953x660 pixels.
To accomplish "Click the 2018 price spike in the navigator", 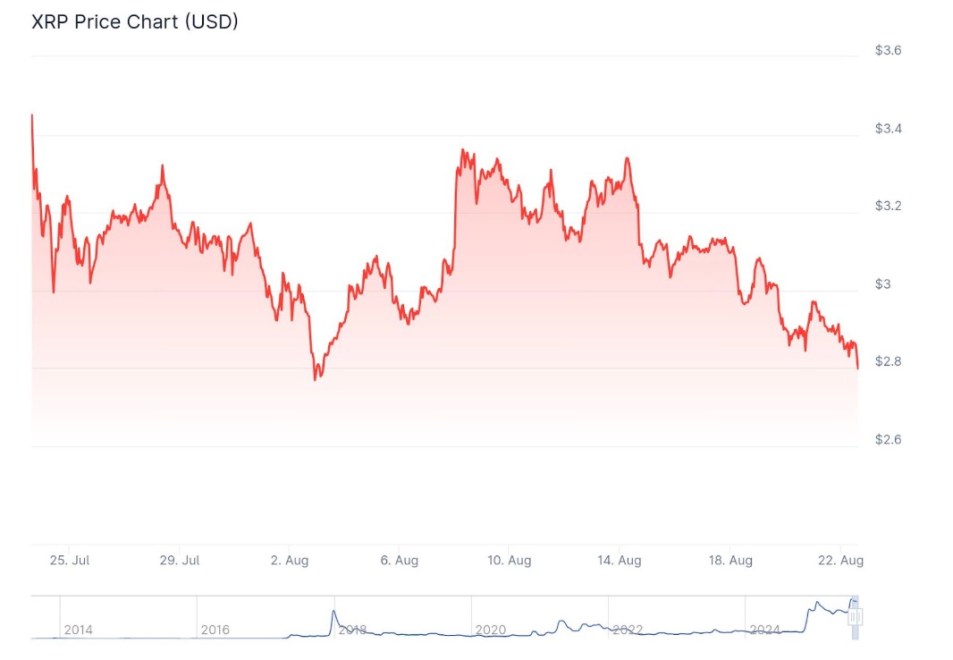I will [335, 612].
